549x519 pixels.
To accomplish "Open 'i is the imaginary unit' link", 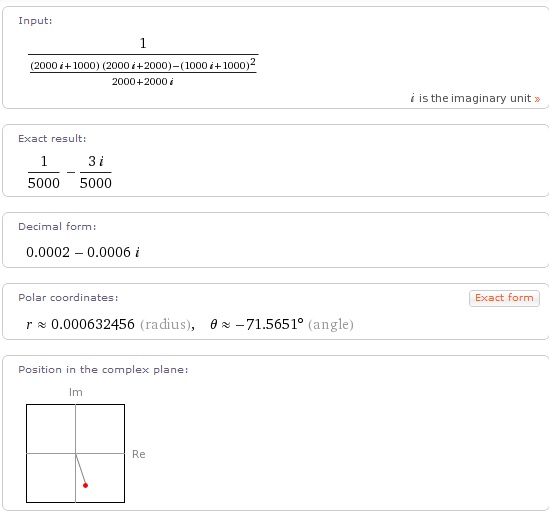I will [475, 98].
